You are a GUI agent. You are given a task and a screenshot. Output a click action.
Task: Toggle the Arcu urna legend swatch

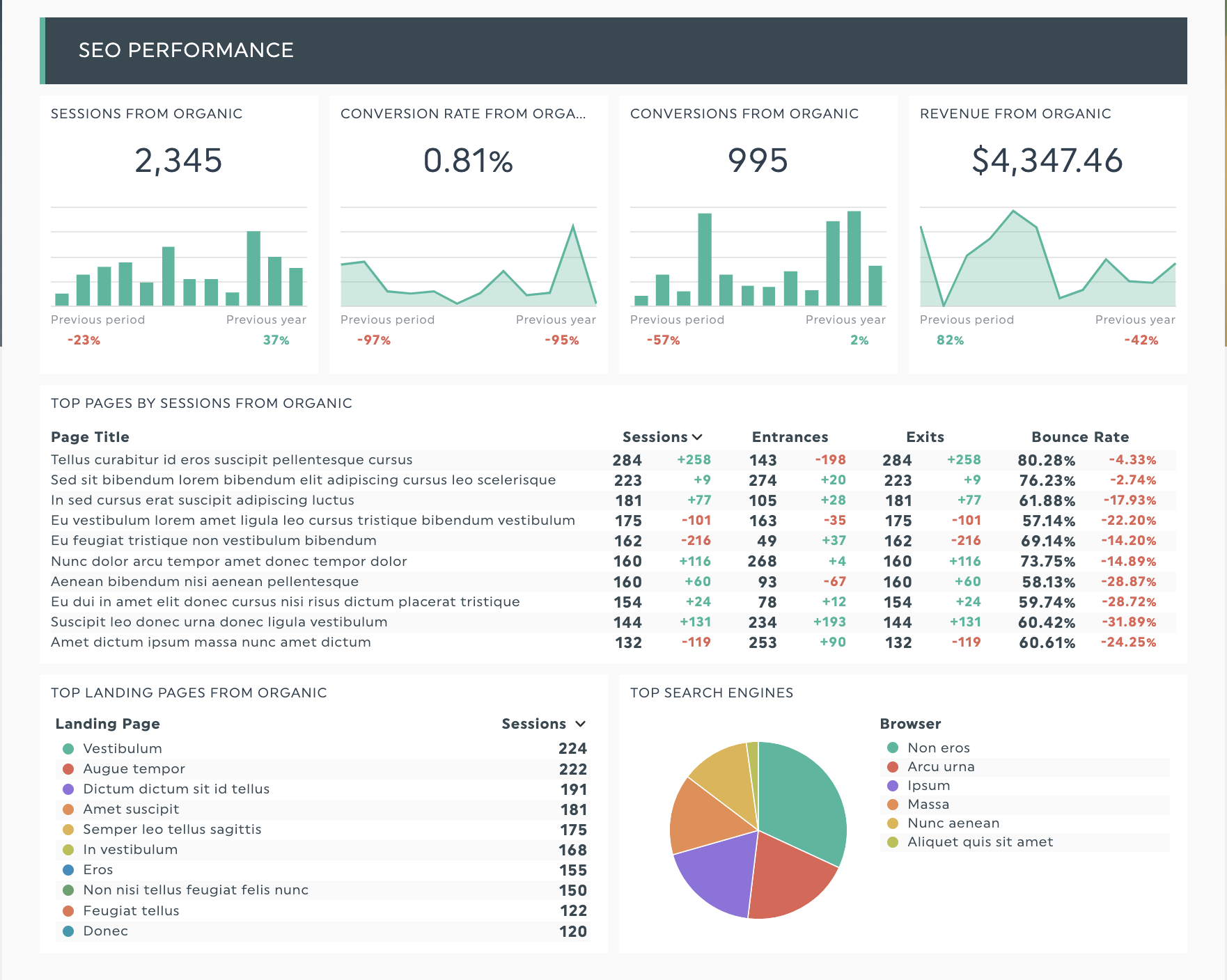(893, 767)
